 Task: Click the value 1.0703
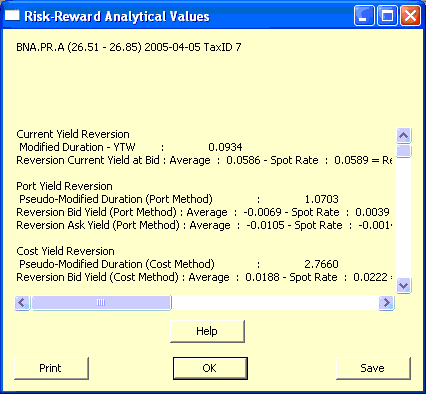click(322, 199)
